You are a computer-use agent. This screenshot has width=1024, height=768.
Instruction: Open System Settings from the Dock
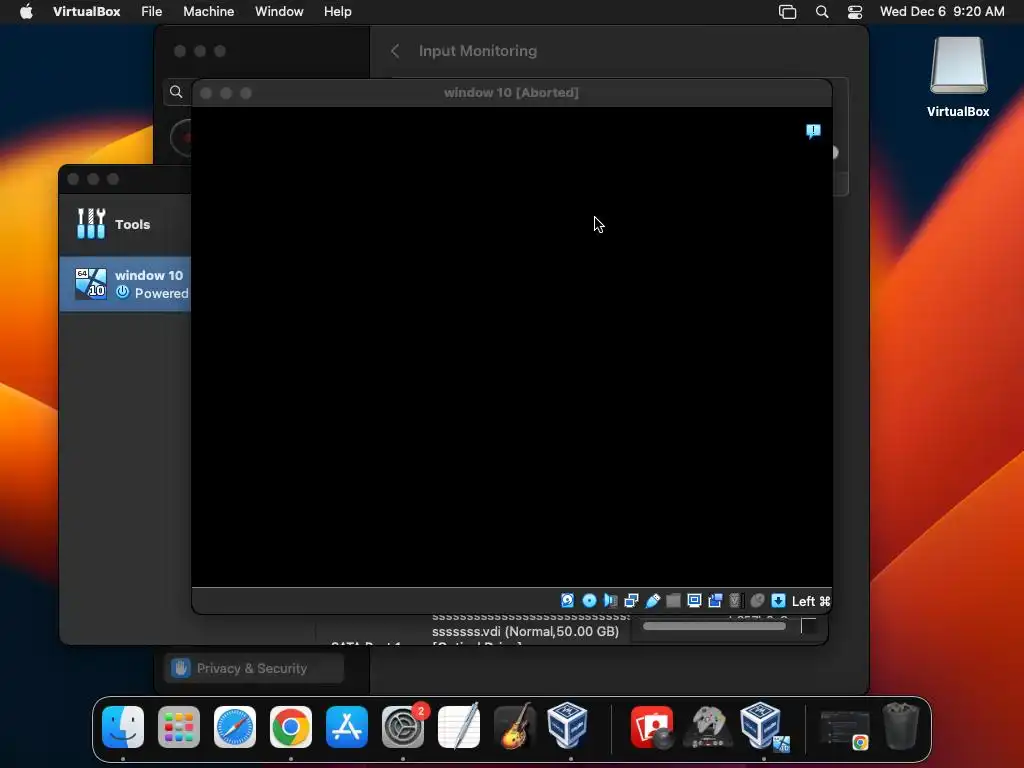click(403, 727)
